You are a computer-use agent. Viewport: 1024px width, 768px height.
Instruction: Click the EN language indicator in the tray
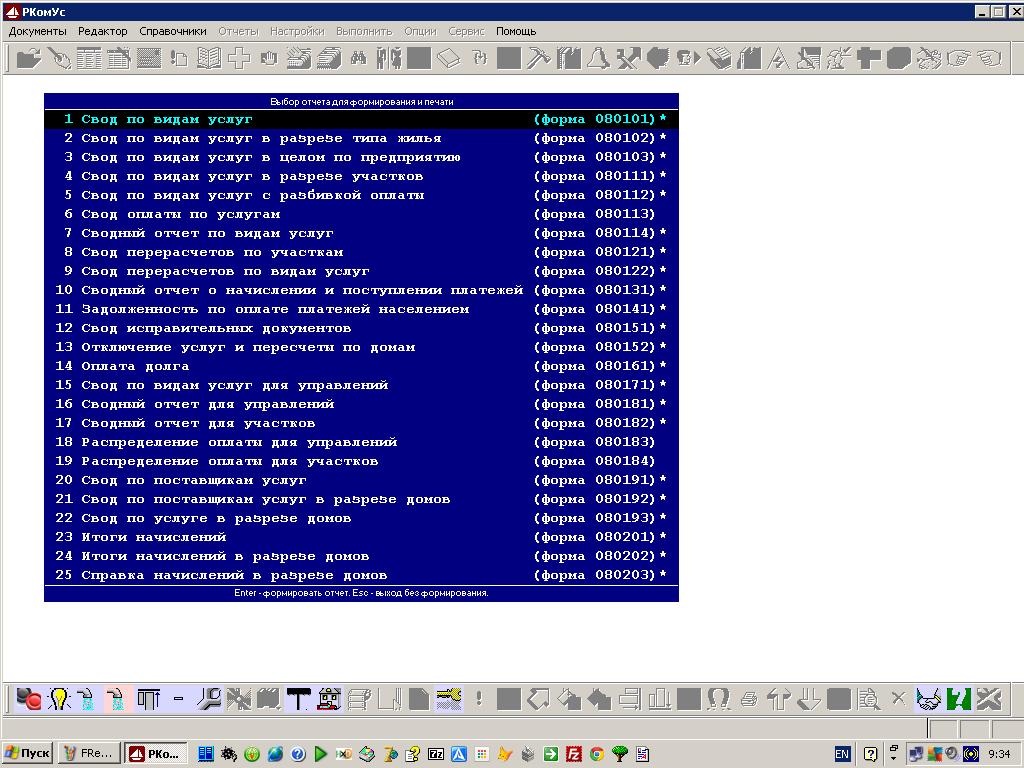[x=842, y=754]
